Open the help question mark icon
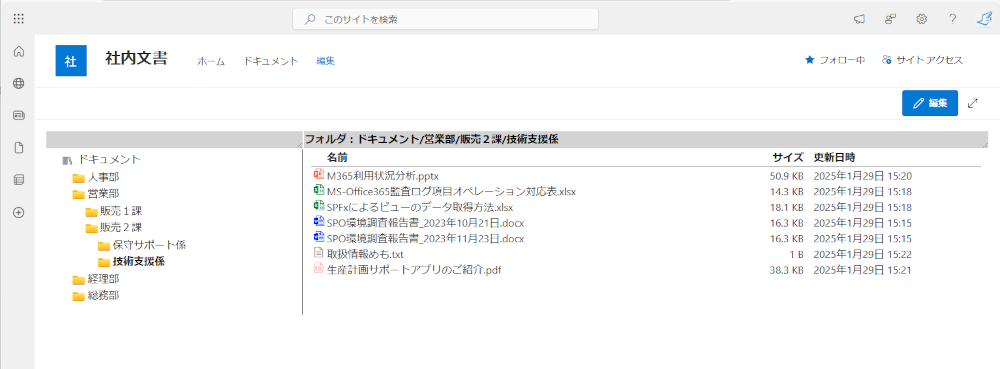The image size is (1000, 369). point(953,19)
